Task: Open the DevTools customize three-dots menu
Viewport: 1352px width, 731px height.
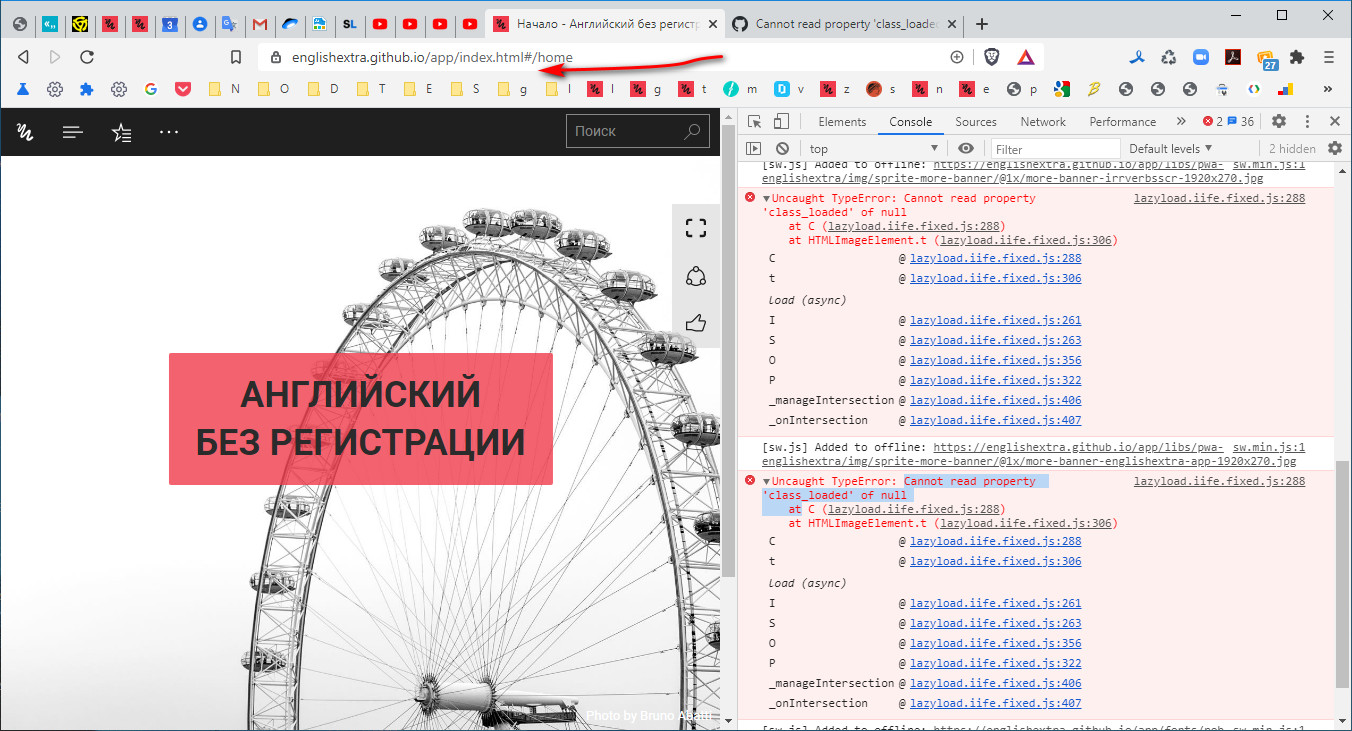Action: [x=1308, y=122]
